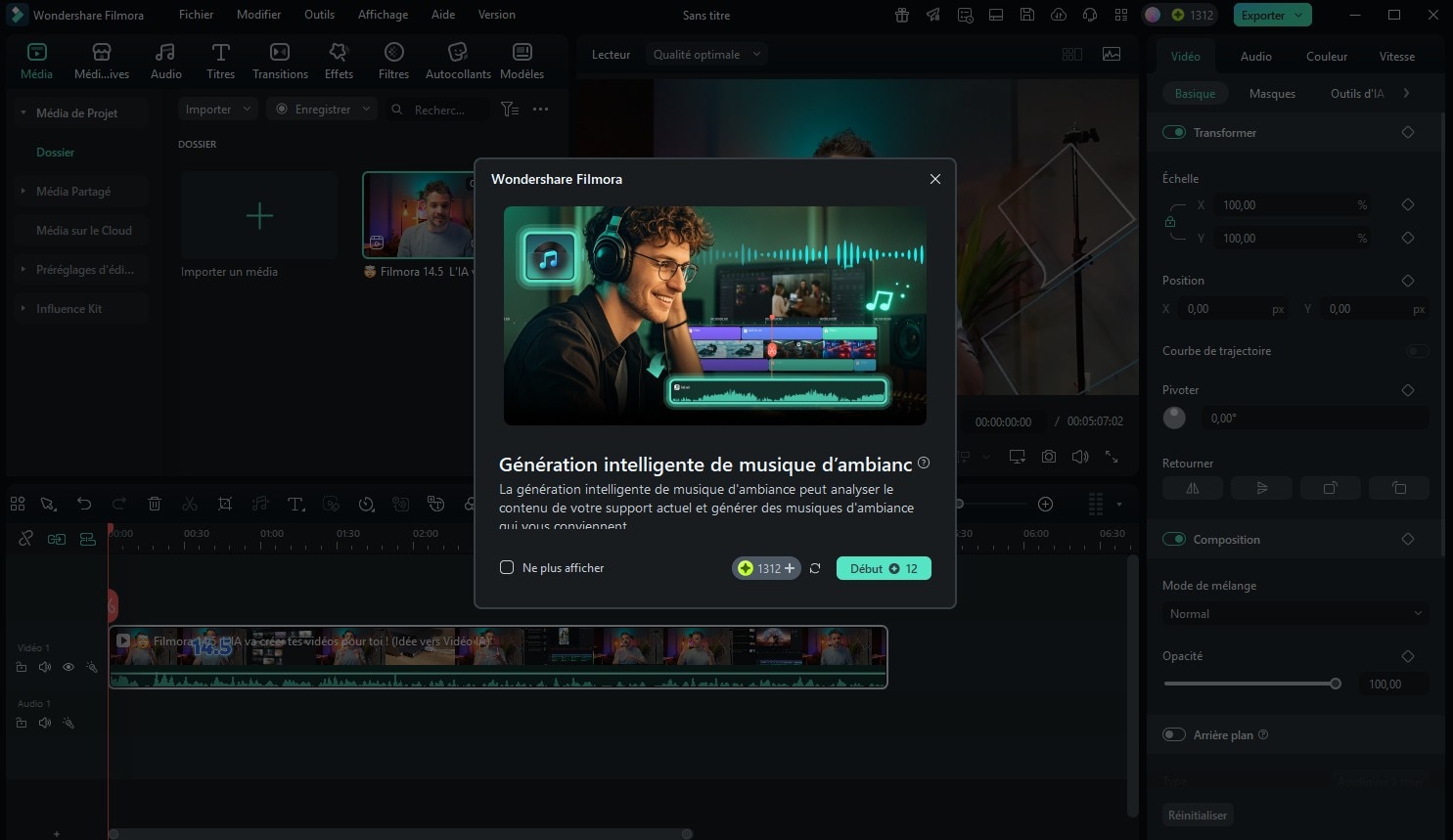
Task: Expand the Média de Projet tree
Action: click(x=23, y=112)
